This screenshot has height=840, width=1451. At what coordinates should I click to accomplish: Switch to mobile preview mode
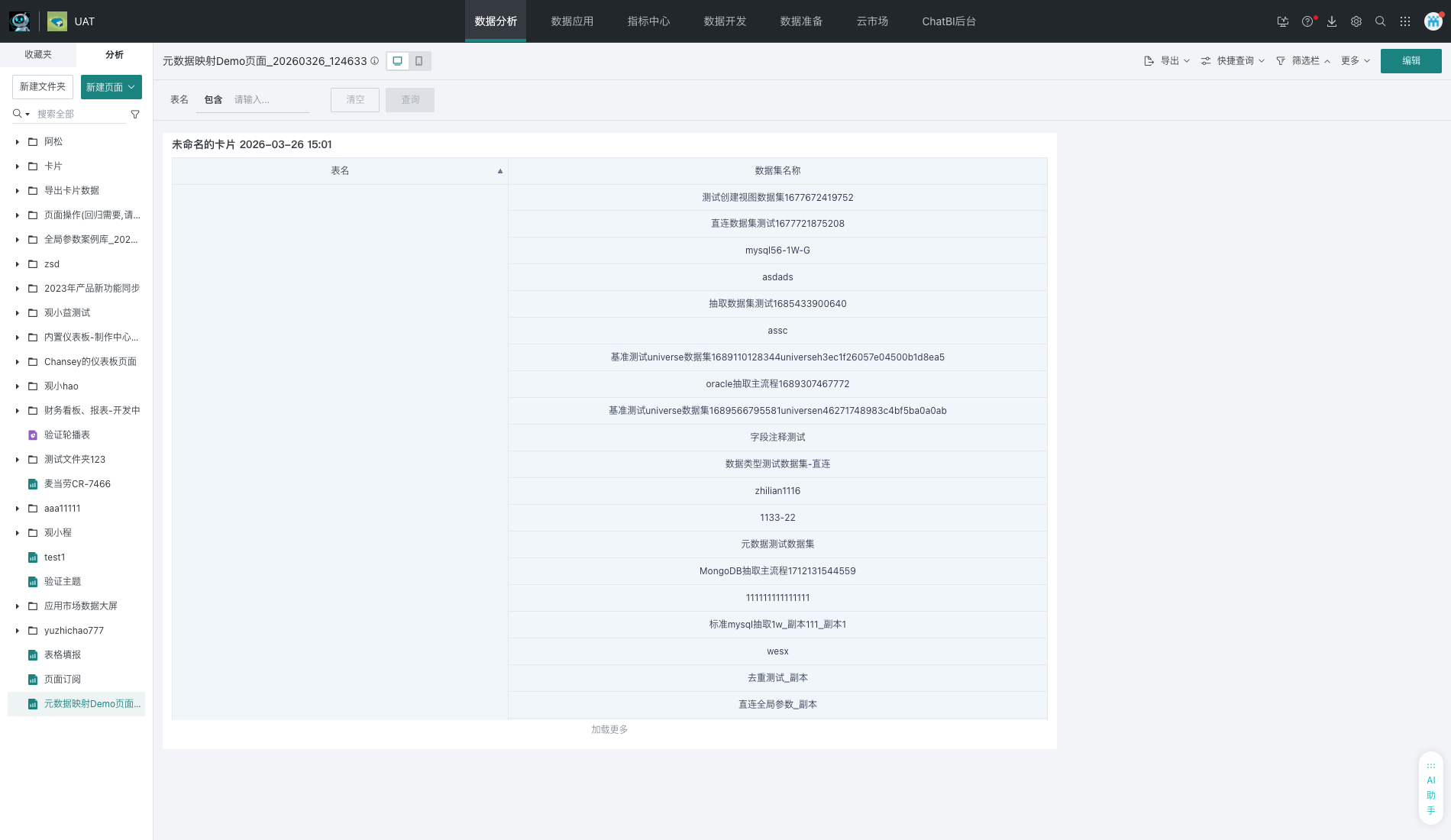click(419, 61)
